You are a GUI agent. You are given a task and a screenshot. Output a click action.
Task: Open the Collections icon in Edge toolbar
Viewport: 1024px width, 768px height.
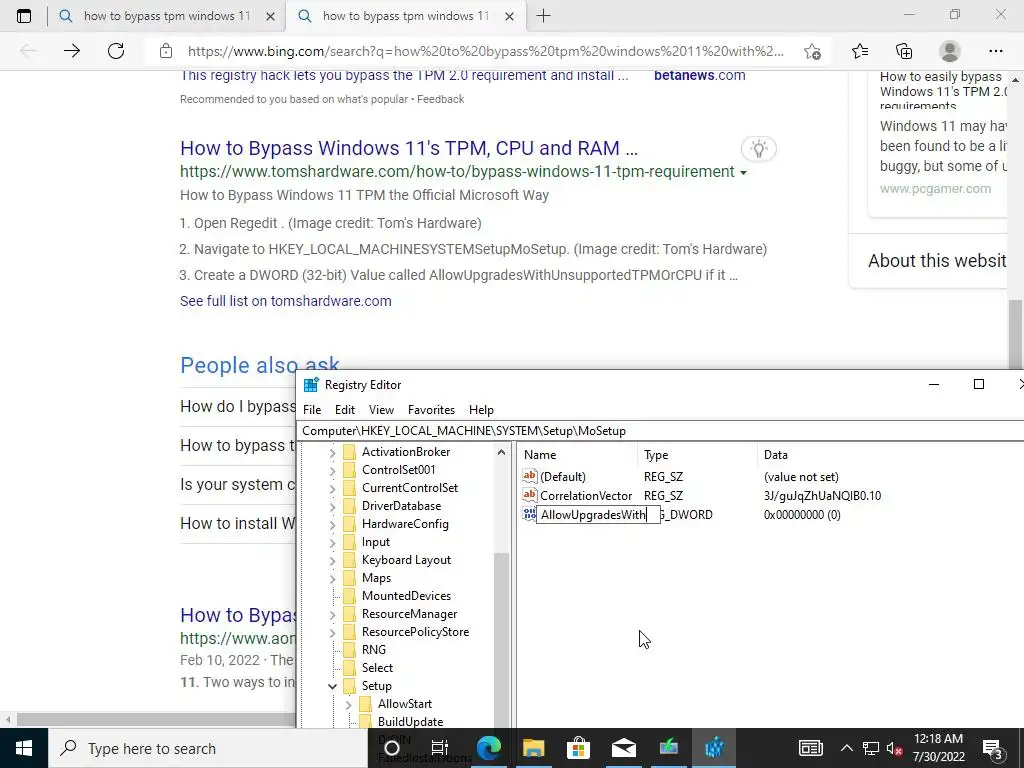pyautogui.click(x=904, y=51)
